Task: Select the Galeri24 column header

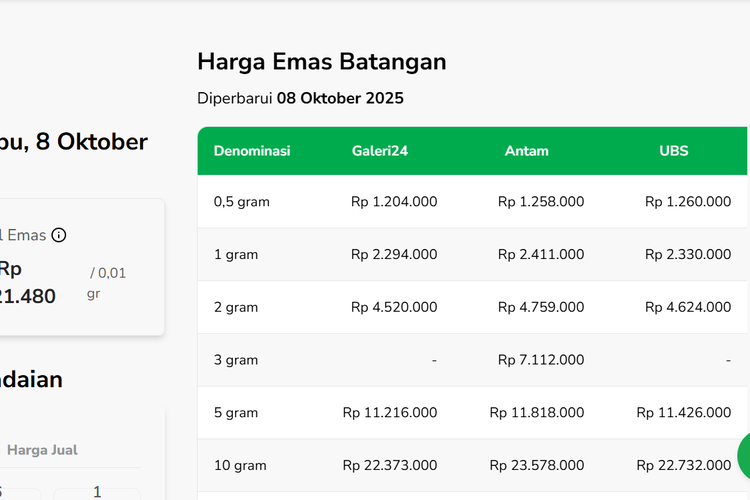Action: (379, 151)
